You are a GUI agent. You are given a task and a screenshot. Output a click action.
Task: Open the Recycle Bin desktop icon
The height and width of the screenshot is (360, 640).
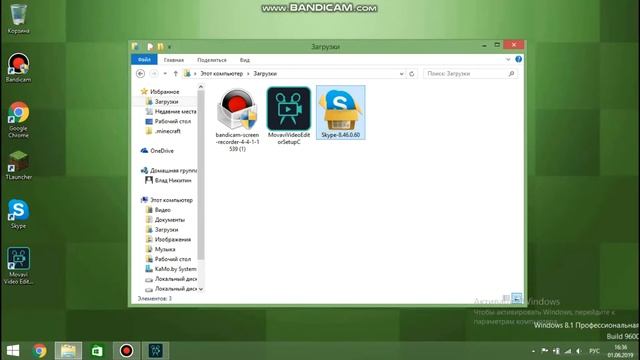(x=18, y=18)
